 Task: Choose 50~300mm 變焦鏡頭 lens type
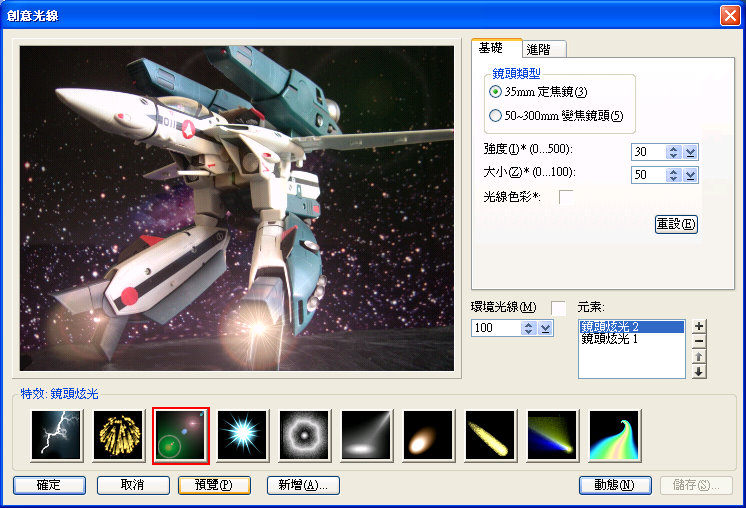pos(556,116)
